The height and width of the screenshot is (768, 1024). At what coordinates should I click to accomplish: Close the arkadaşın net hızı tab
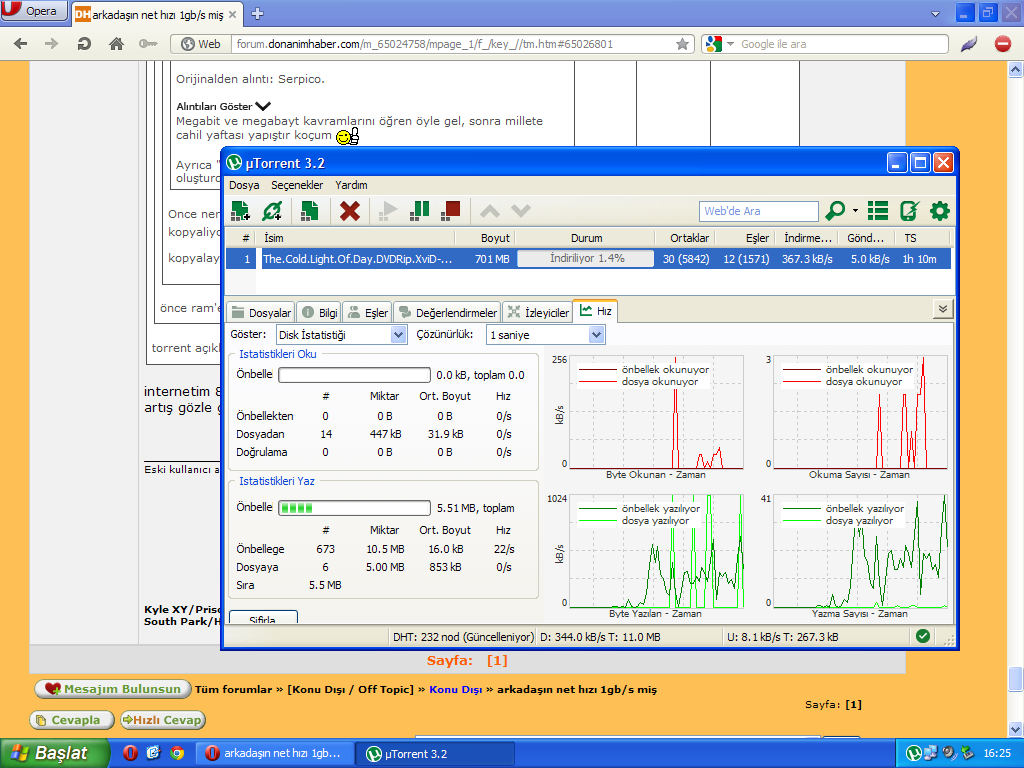pos(232,14)
